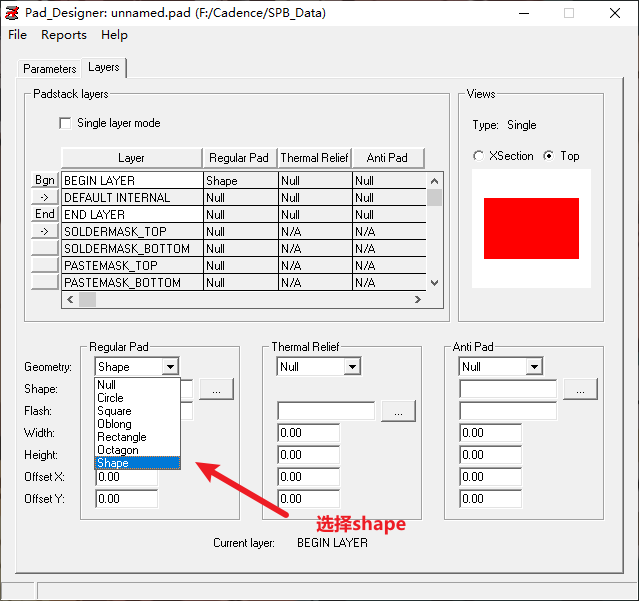639x601 pixels.
Task: Expand the Anti Pad geometry dropdown
Action: pyautogui.click(x=533, y=367)
